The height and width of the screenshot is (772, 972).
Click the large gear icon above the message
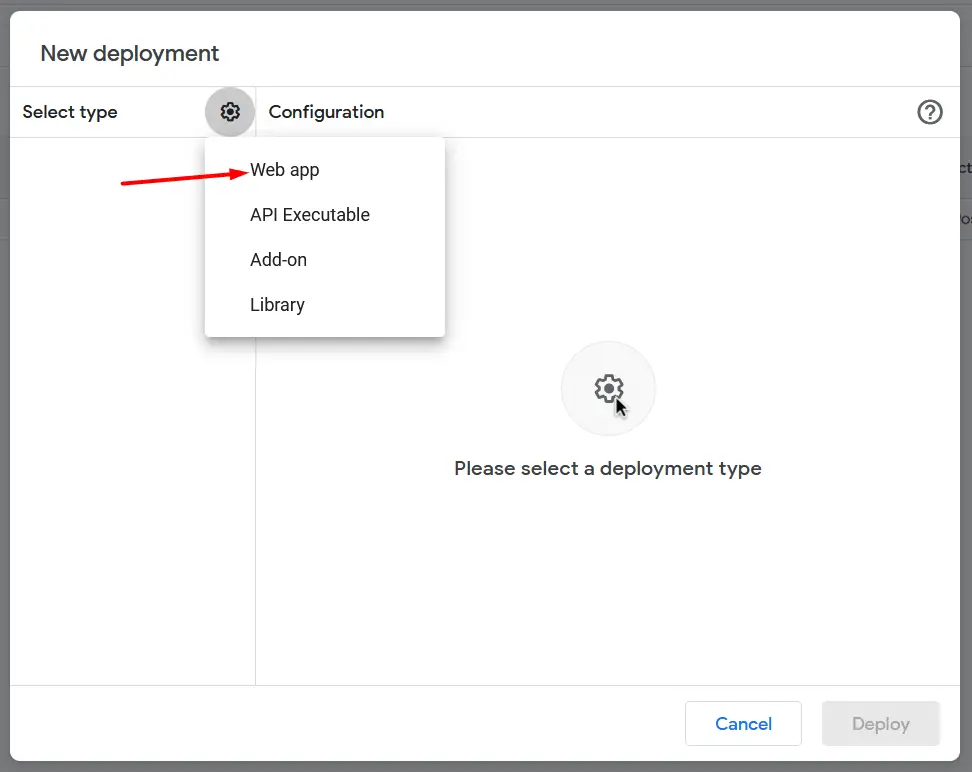(608, 388)
